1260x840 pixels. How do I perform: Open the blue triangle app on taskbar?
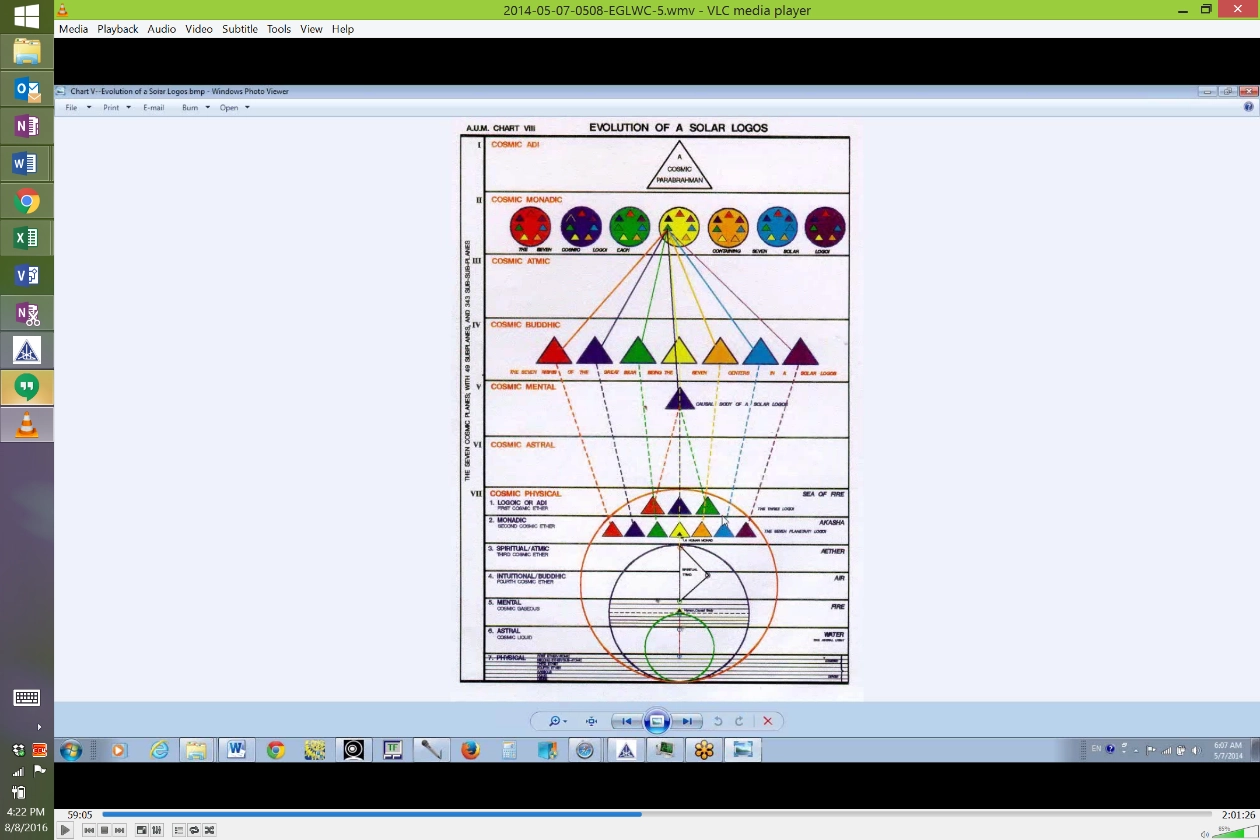[27, 350]
